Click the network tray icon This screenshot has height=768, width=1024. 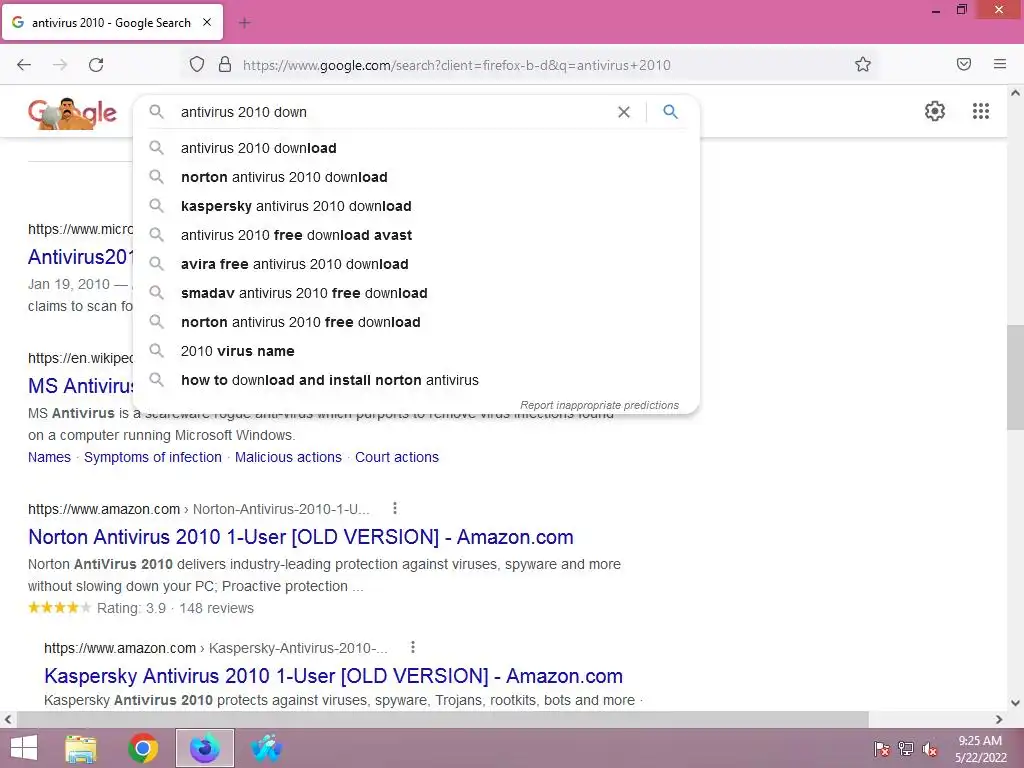tap(906, 749)
